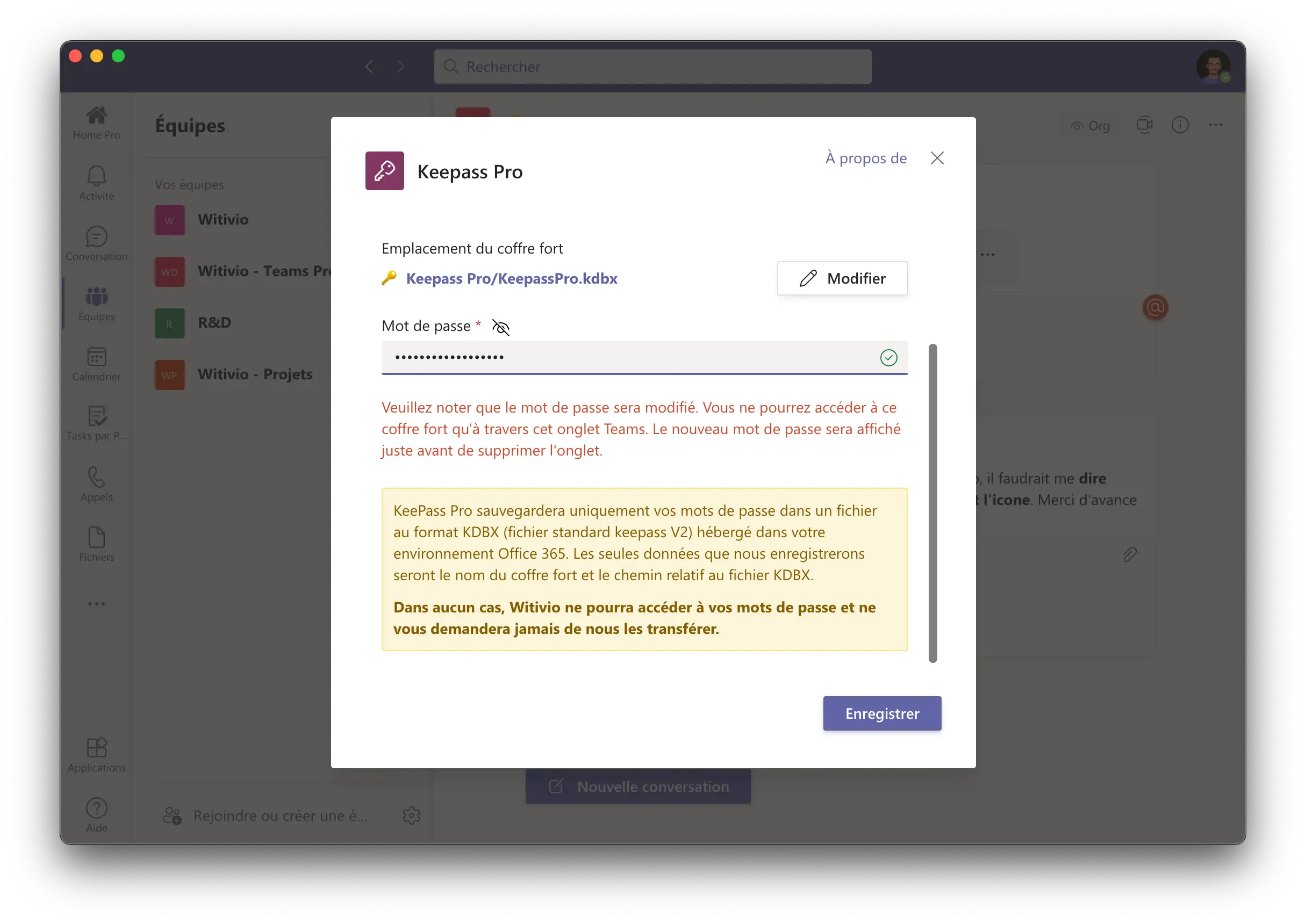Click the Org visibility button
1306x924 pixels.
pyautogui.click(x=1090, y=125)
